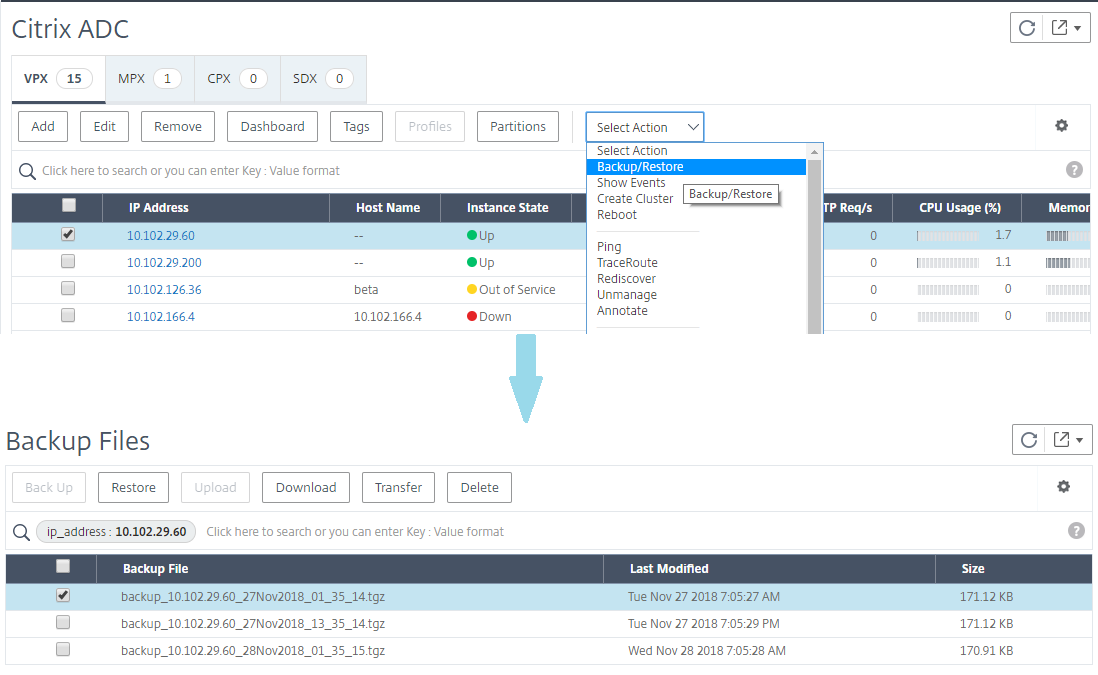Viewport: 1098px width, 675px height.
Task: Click help icon beside Citrix ADC search
Action: tap(1074, 169)
